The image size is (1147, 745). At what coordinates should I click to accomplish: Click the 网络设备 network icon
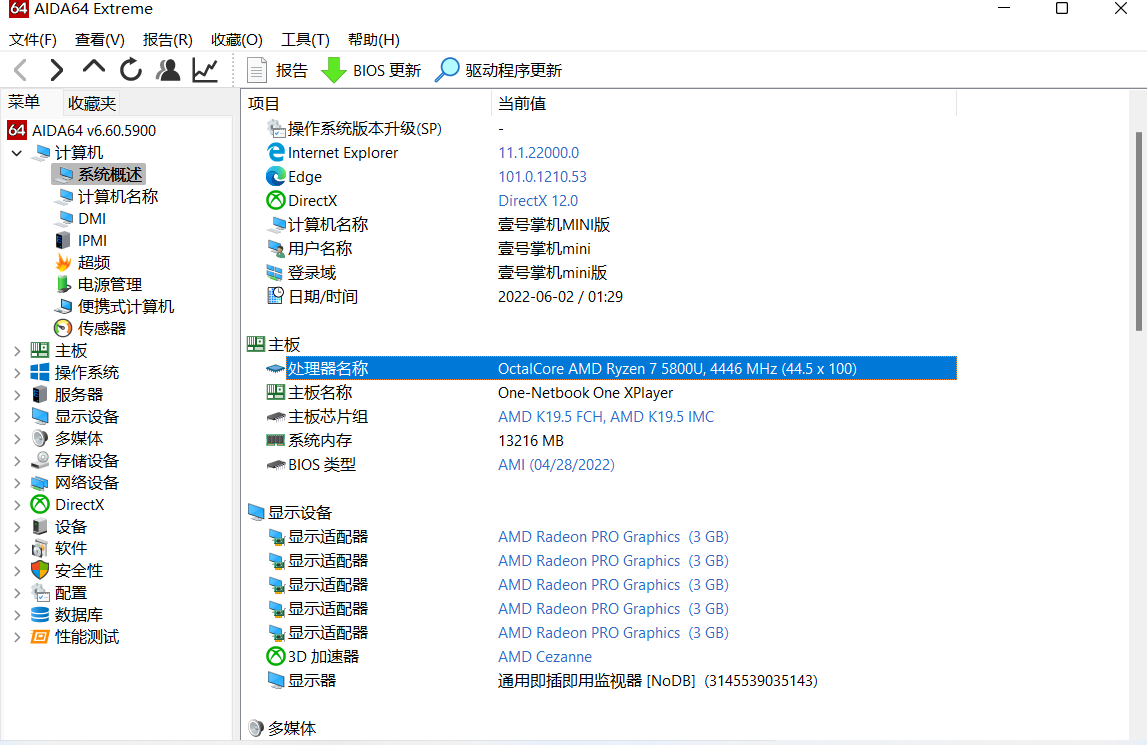(x=40, y=483)
